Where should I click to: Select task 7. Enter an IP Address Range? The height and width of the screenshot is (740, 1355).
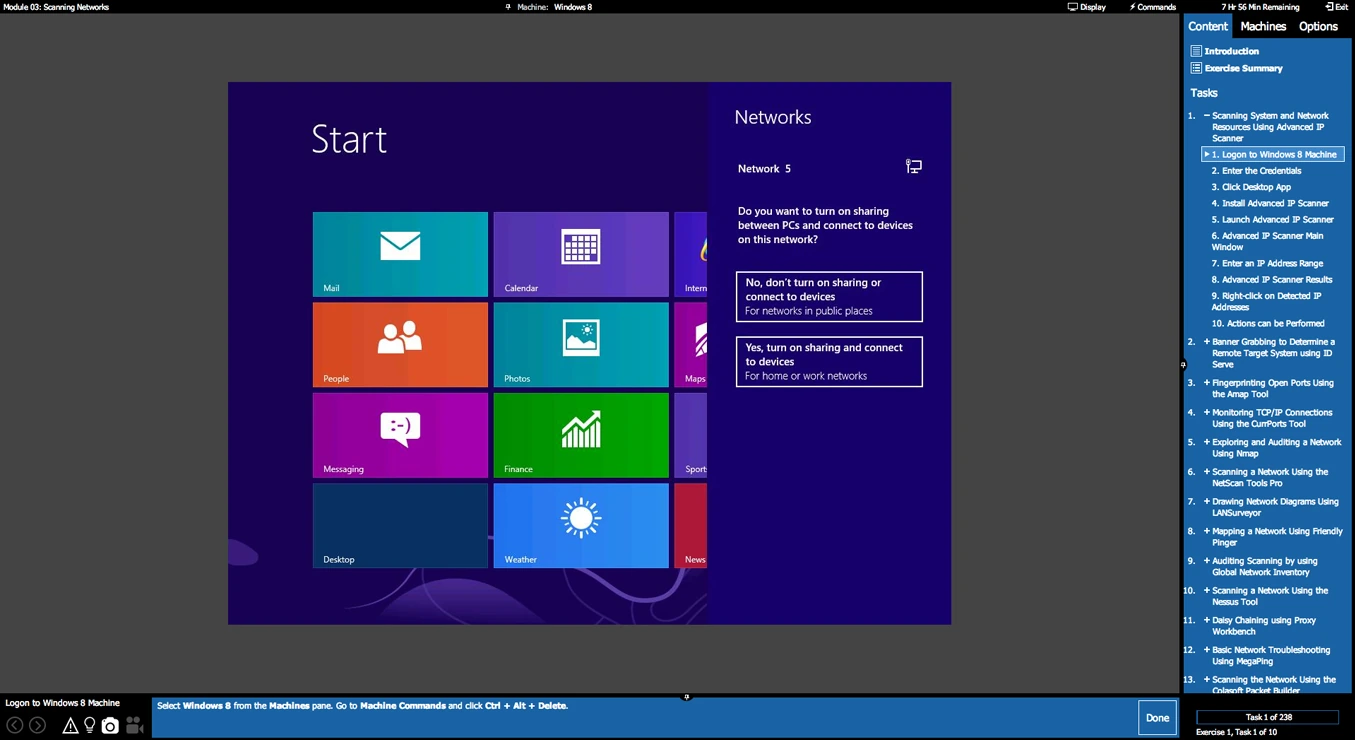click(x=1267, y=263)
